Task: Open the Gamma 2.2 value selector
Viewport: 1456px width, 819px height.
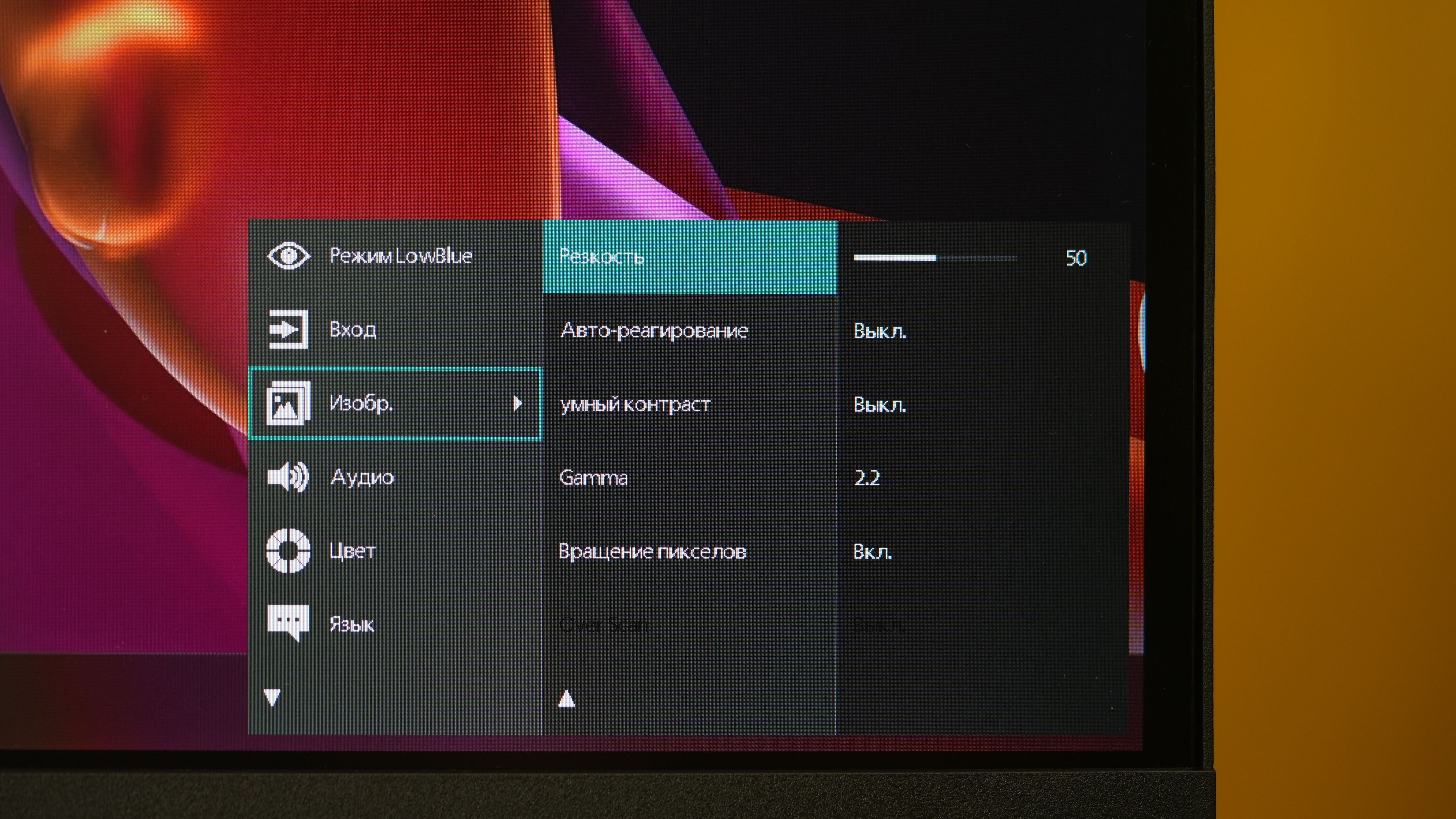Action: pos(866,478)
